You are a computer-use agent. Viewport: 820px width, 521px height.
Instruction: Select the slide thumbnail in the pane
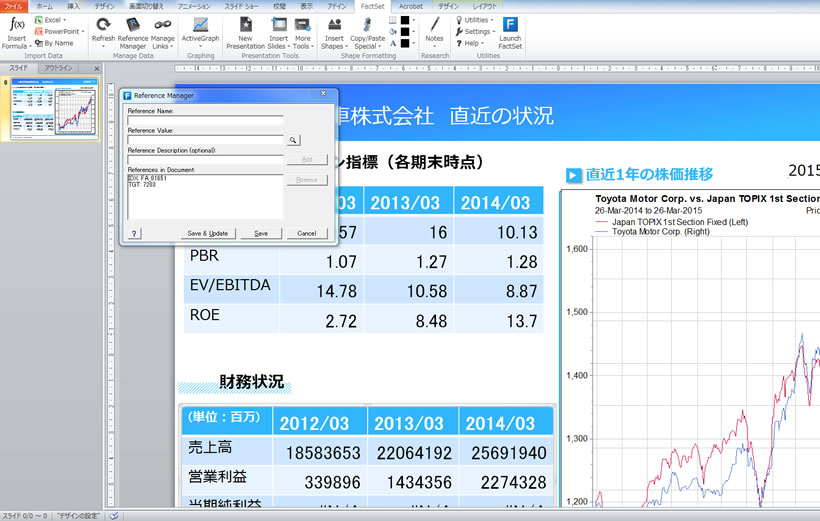coord(54,108)
